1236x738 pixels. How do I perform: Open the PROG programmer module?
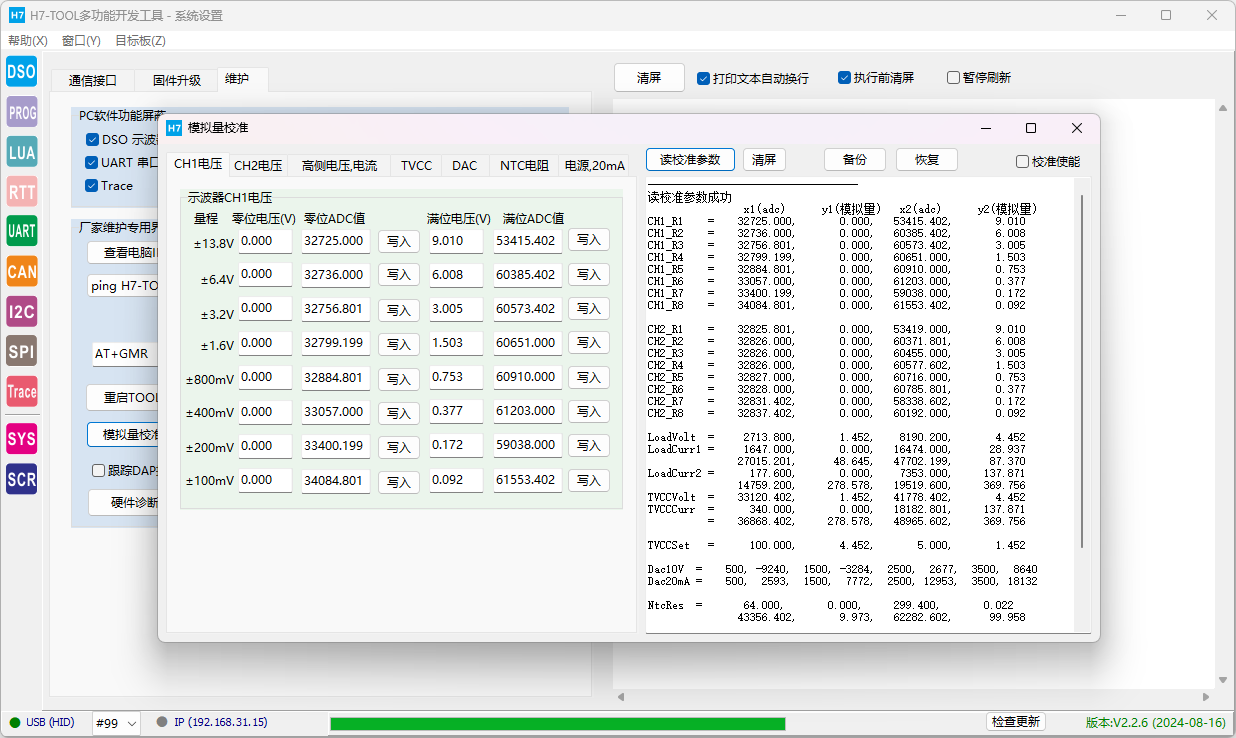22,113
